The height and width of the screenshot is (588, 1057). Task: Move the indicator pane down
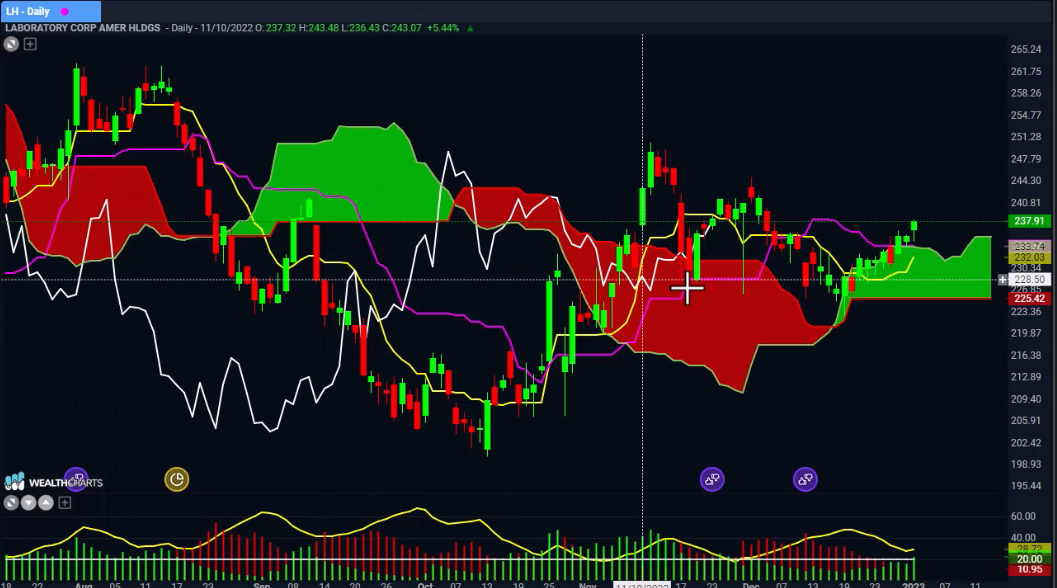[28, 502]
